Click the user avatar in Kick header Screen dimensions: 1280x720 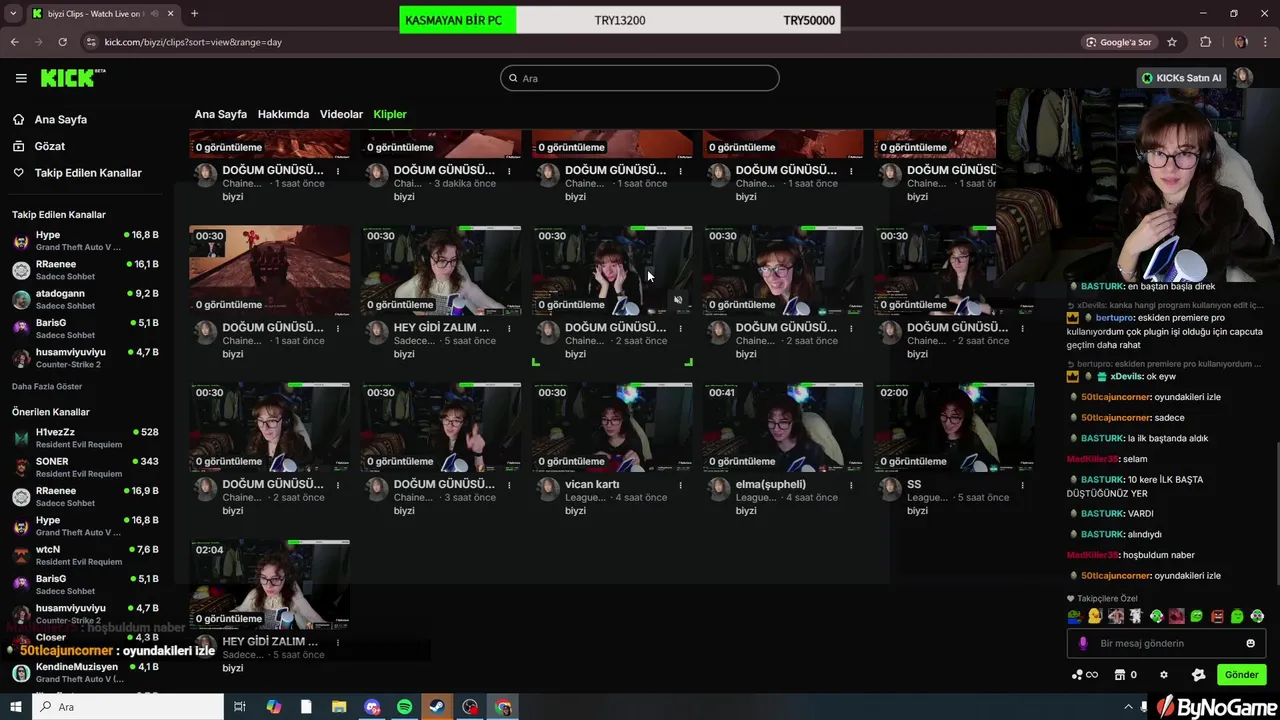click(1242, 78)
